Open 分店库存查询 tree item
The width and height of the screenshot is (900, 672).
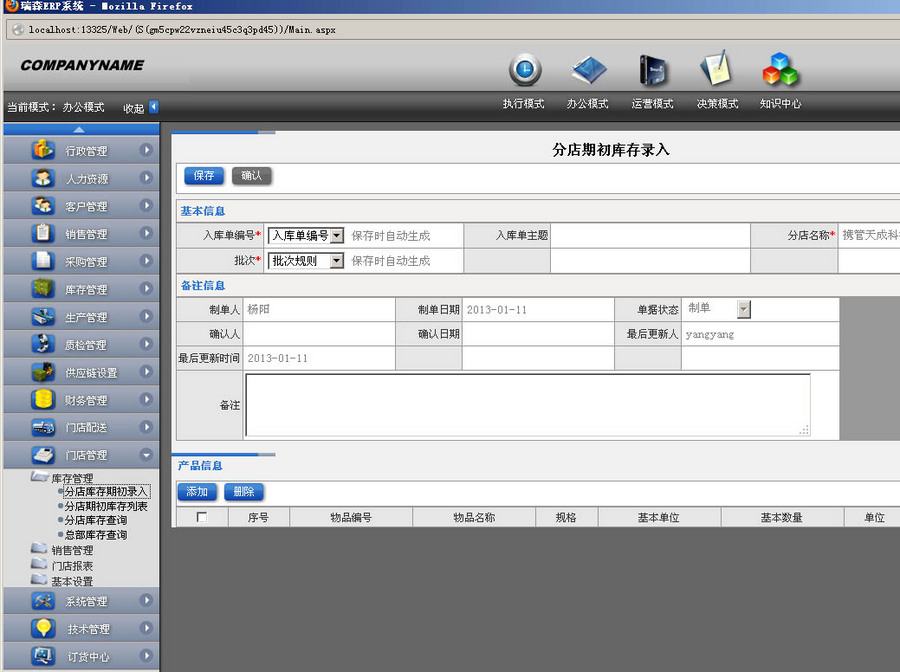tap(96, 520)
